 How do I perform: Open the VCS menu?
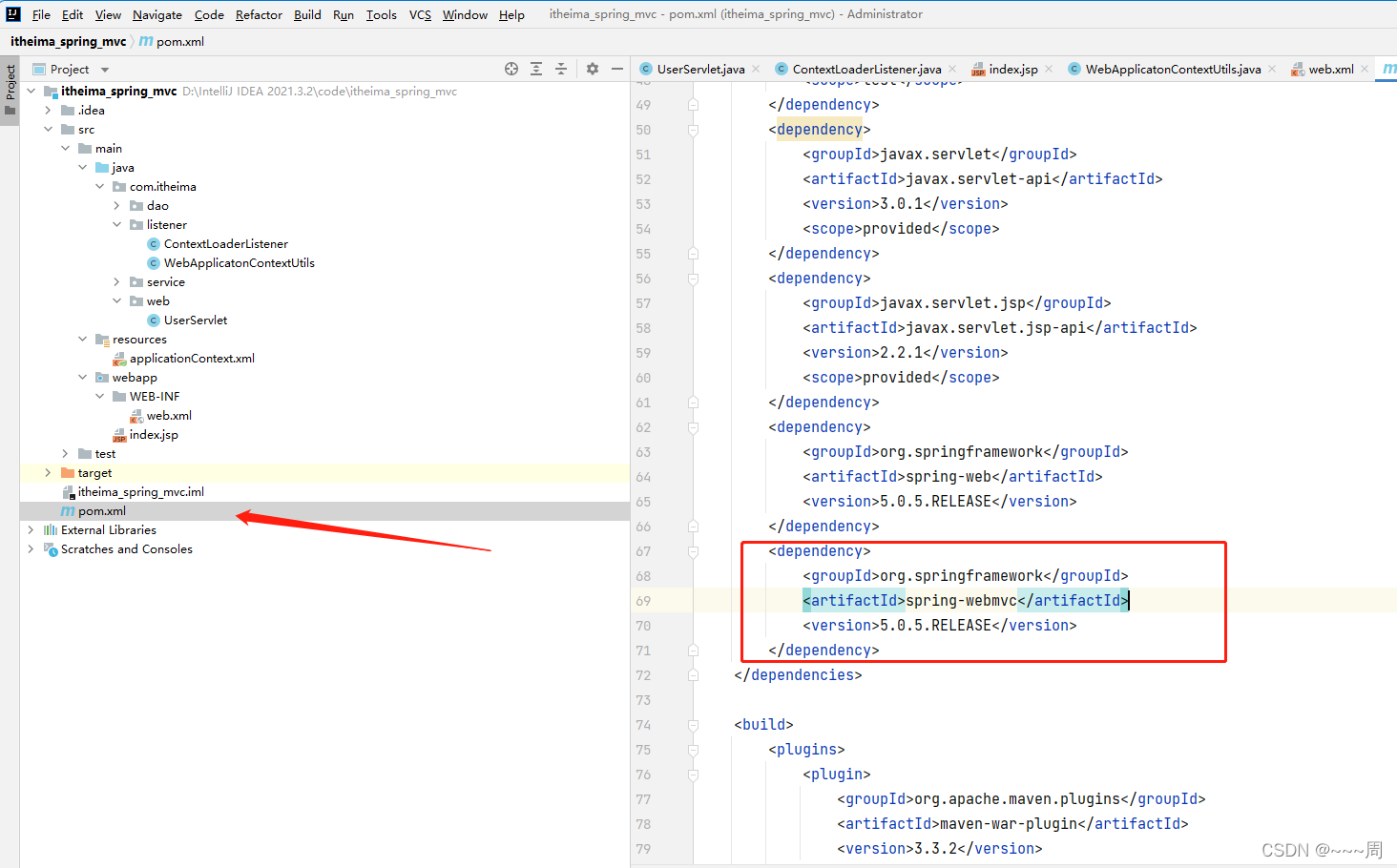coord(420,14)
